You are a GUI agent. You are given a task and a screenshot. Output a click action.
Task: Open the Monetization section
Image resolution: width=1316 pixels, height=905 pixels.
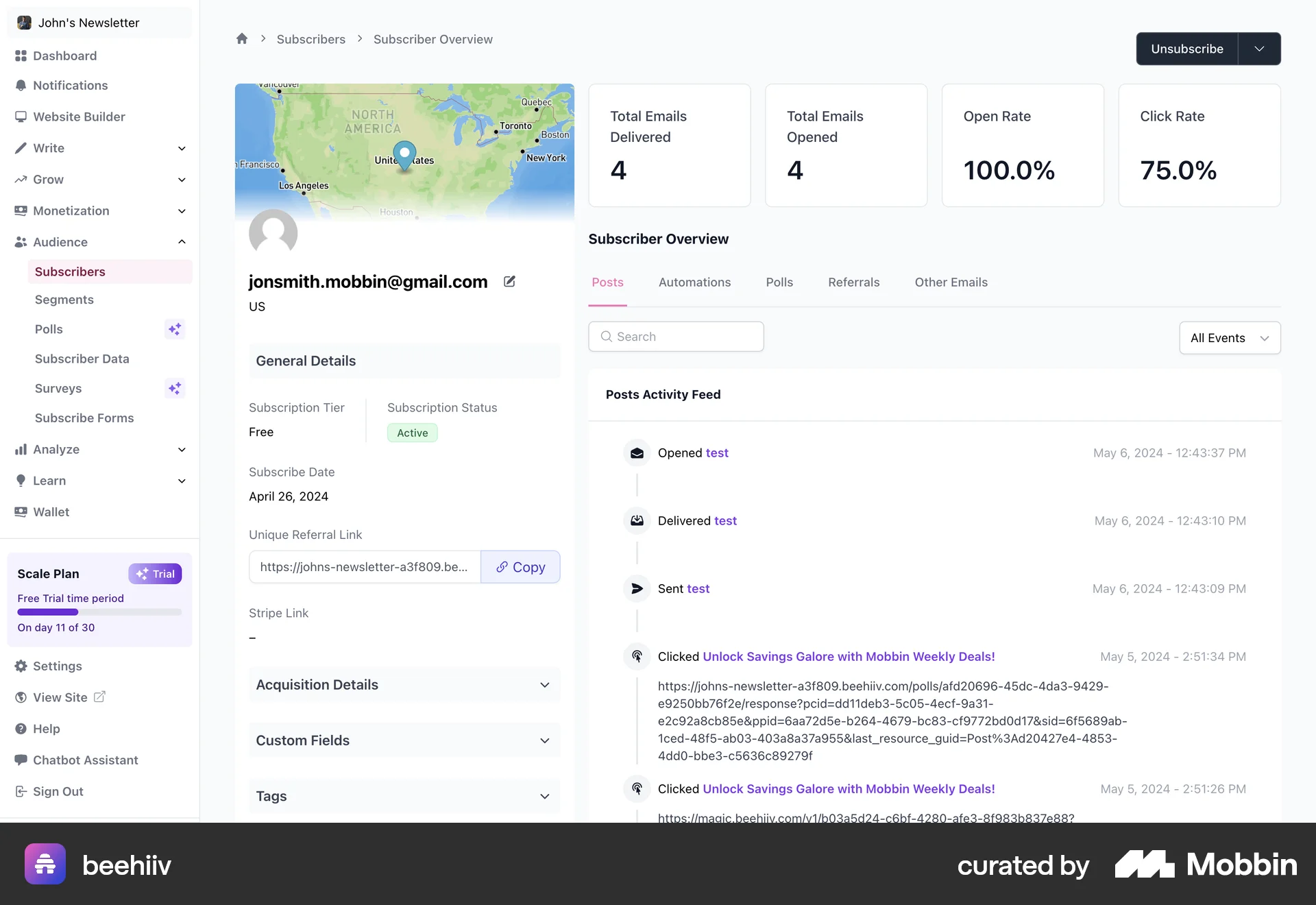click(71, 210)
